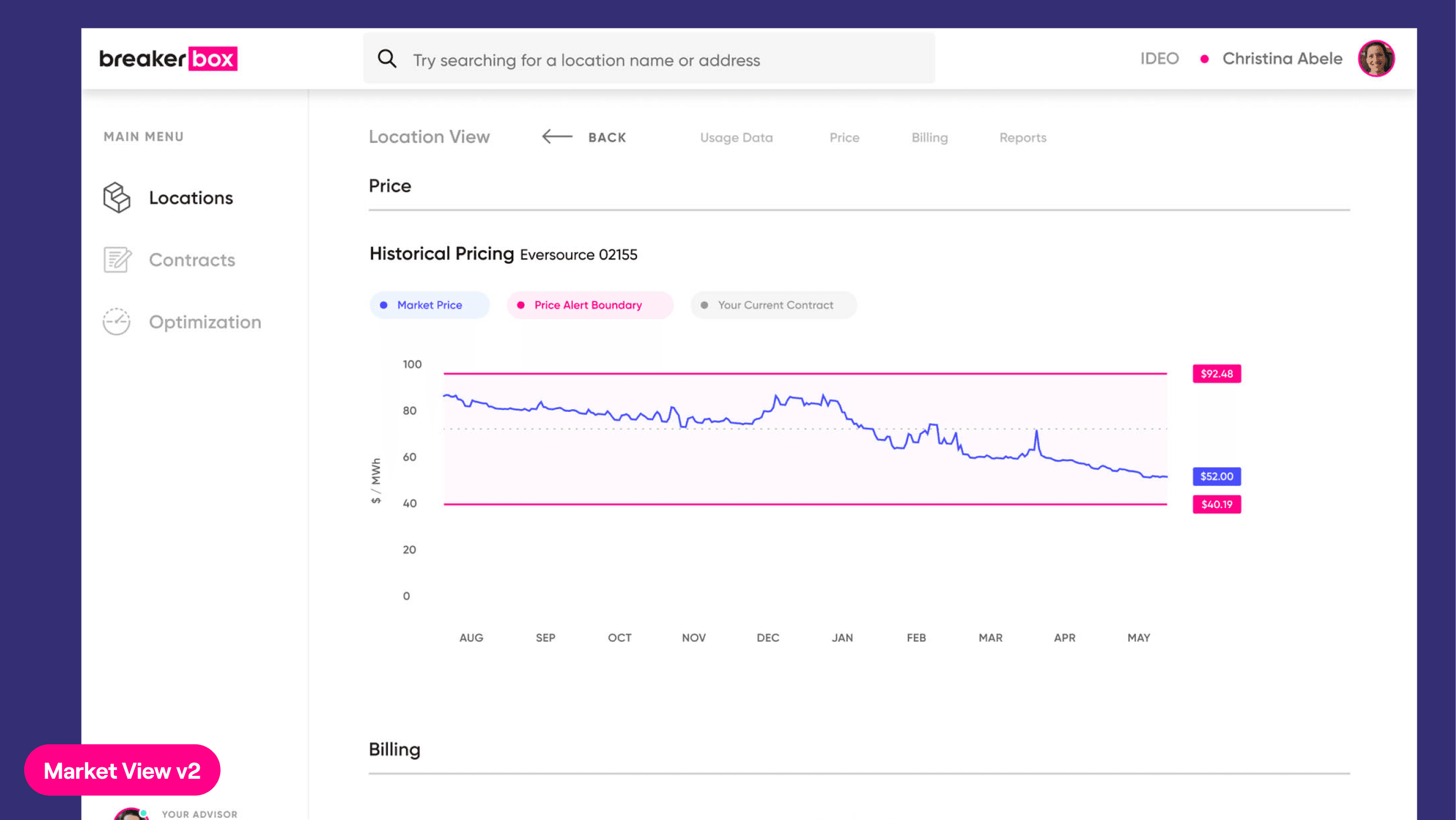
Task: Click the back arrow icon
Action: [x=557, y=137]
